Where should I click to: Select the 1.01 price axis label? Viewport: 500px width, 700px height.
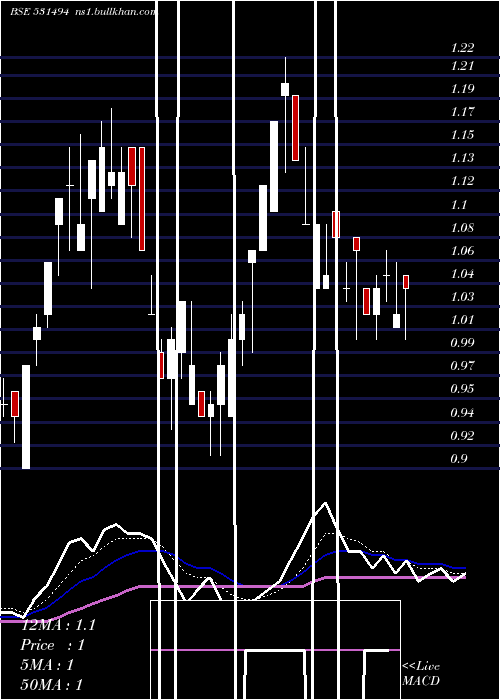click(462, 320)
